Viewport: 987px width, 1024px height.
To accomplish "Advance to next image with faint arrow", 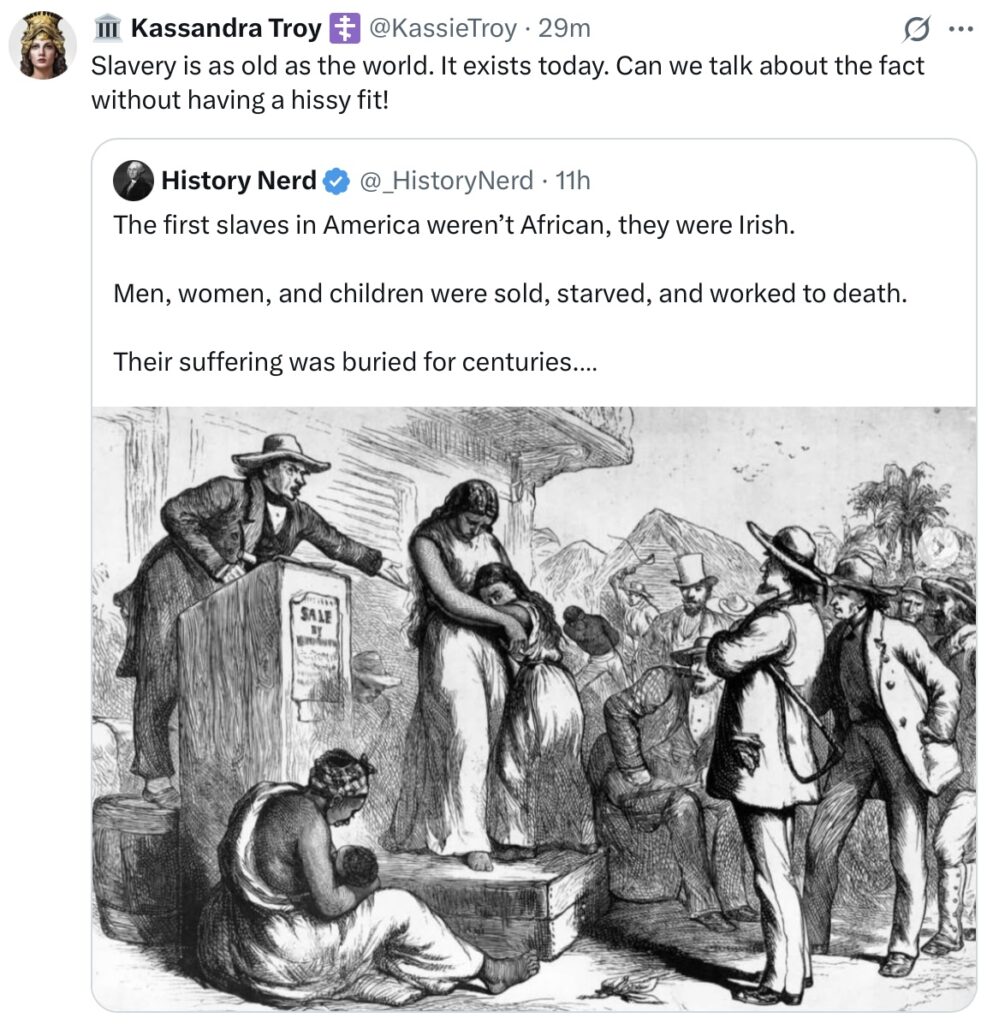I will point(939,545).
